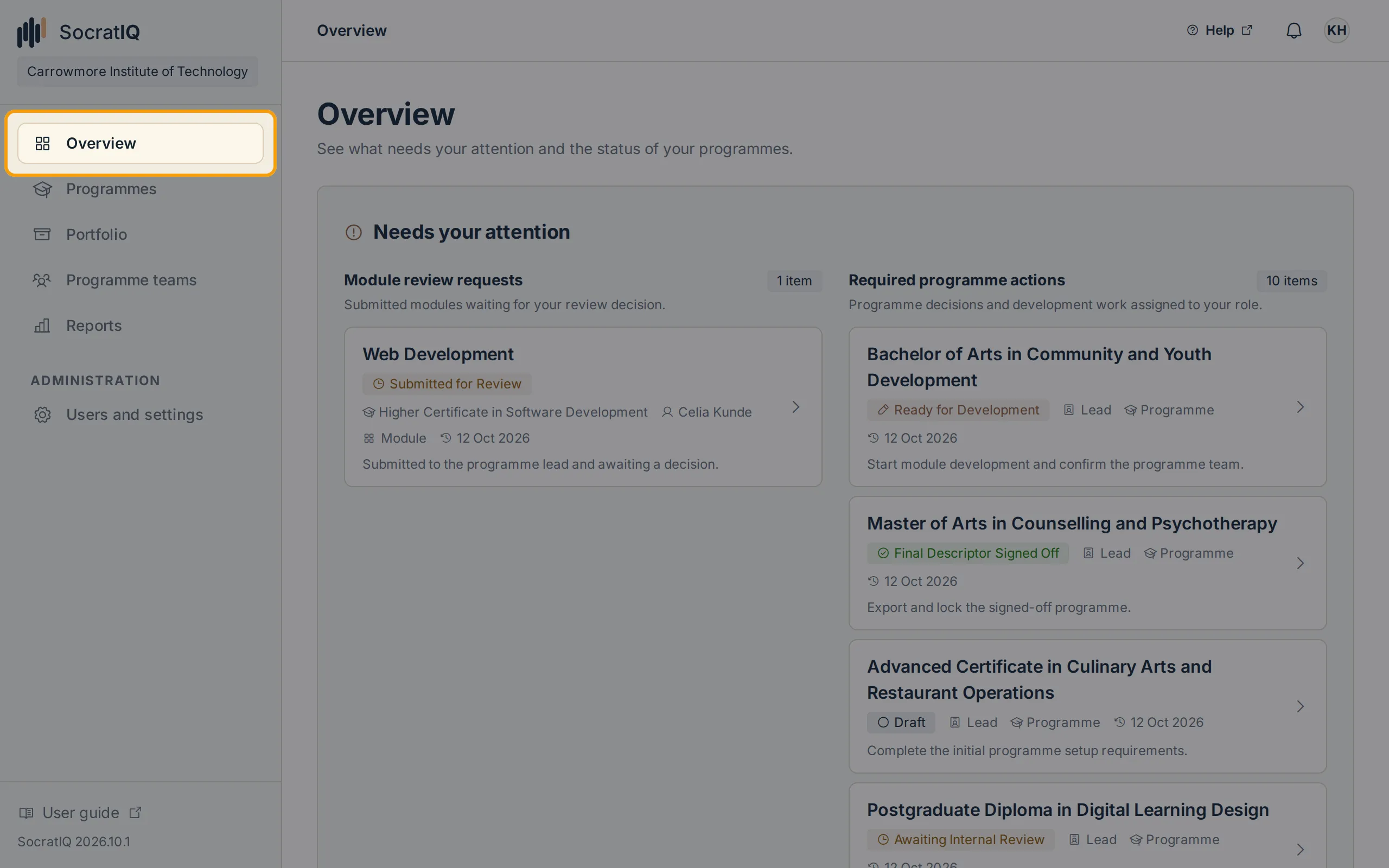Click the User guide book icon
Viewport: 1389px width, 868px height.
pyautogui.click(x=27, y=813)
